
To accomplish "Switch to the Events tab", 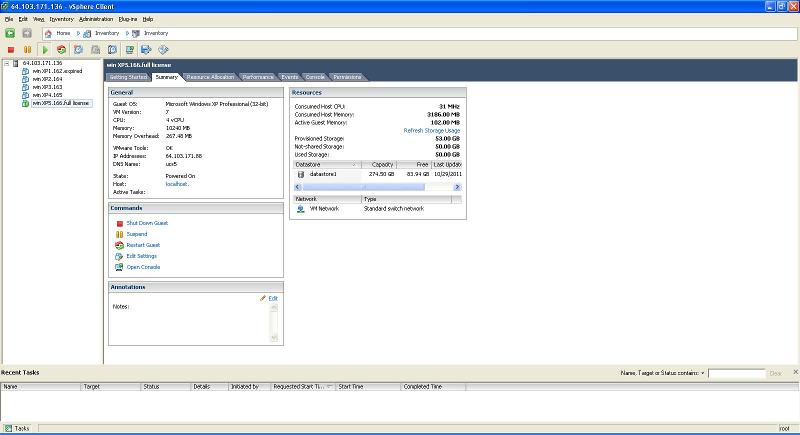I will point(290,77).
